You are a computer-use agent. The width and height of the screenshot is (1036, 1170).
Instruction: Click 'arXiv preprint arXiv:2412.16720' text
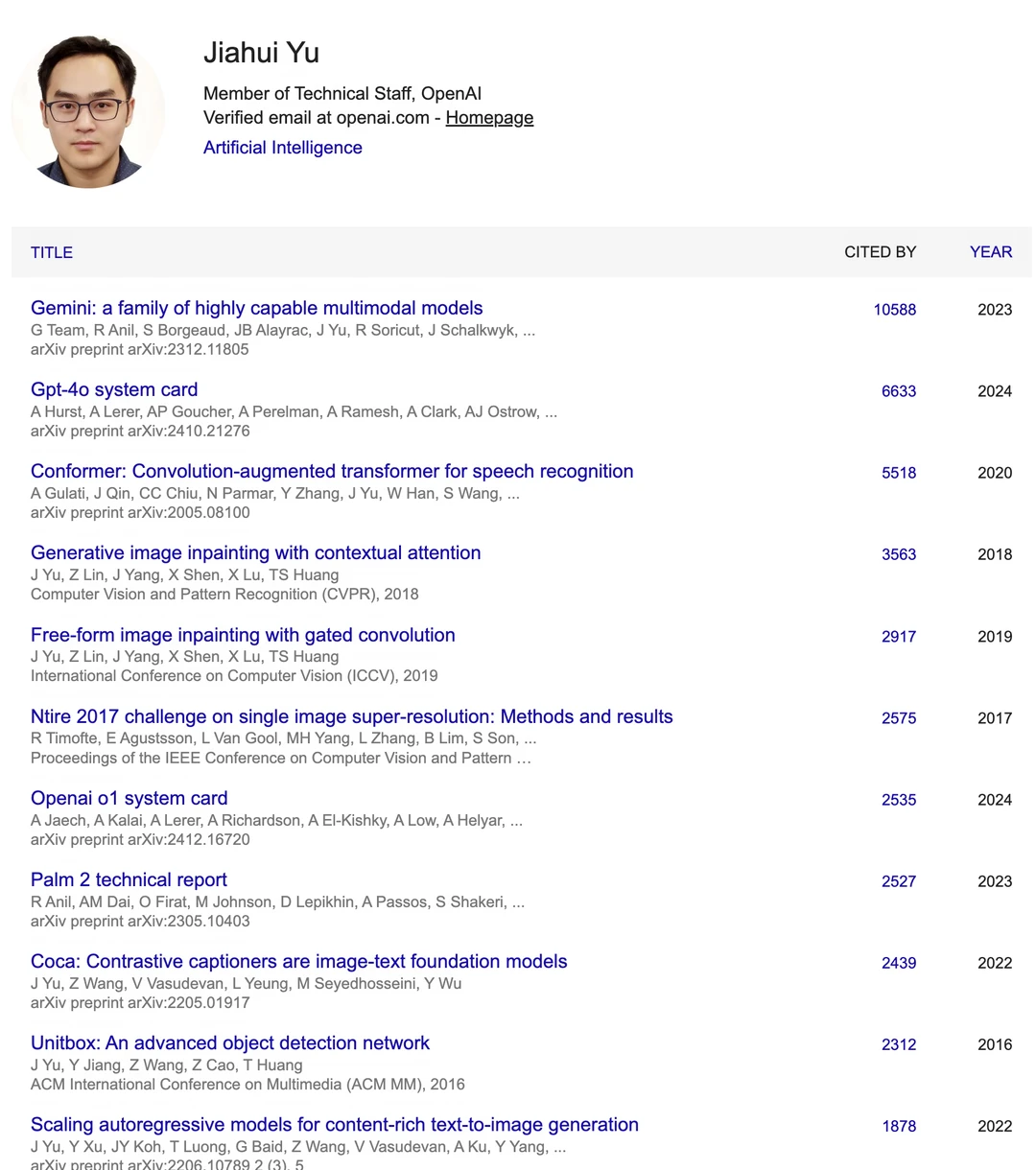(140, 839)
